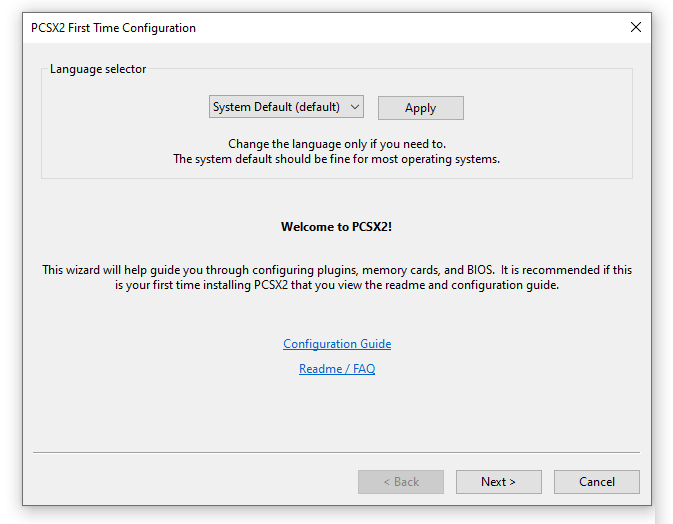
Task: Open the System Default language dropdown
Action: [x=286, y=107]
